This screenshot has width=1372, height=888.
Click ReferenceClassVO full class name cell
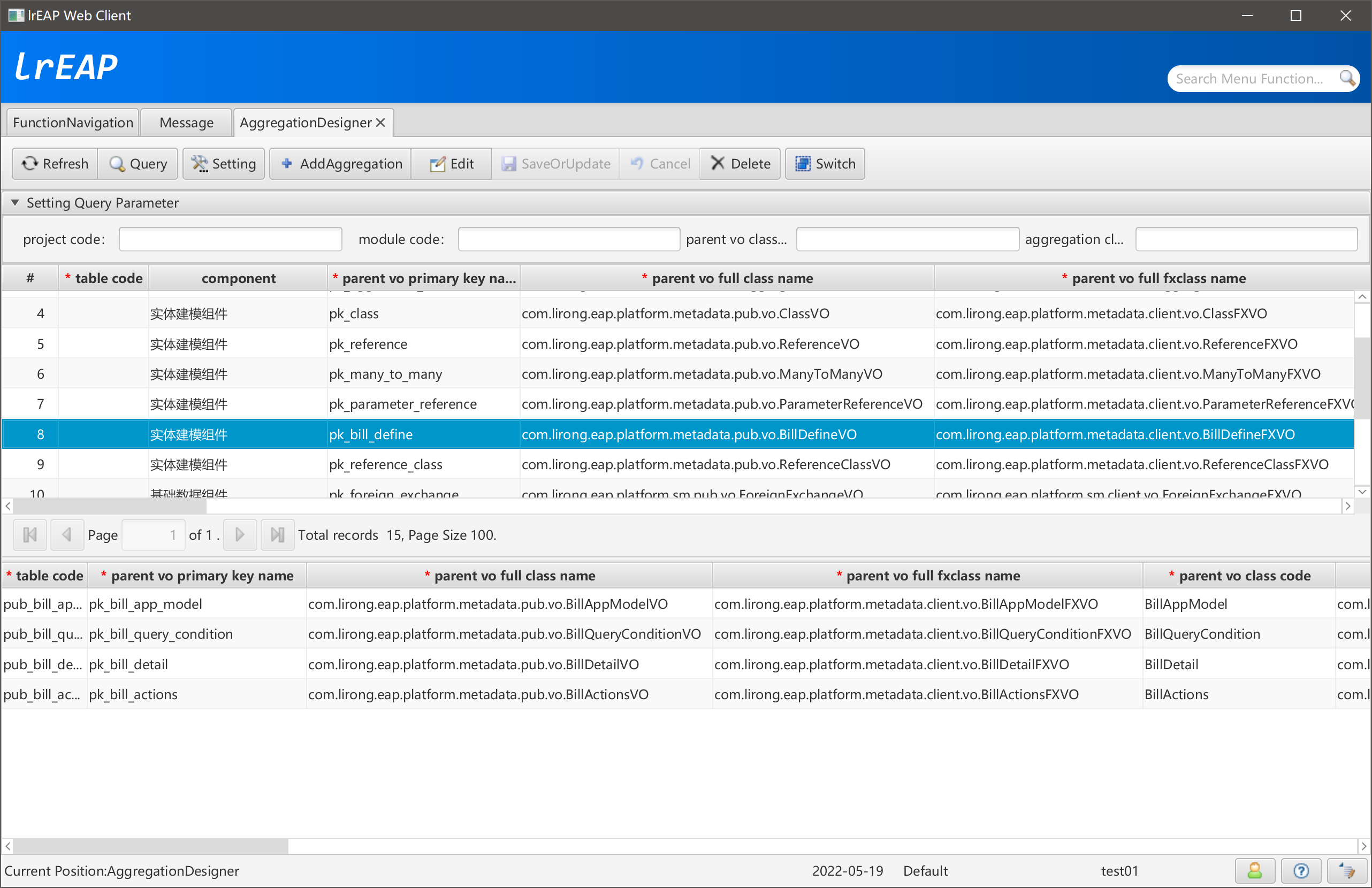pos(727,464)
